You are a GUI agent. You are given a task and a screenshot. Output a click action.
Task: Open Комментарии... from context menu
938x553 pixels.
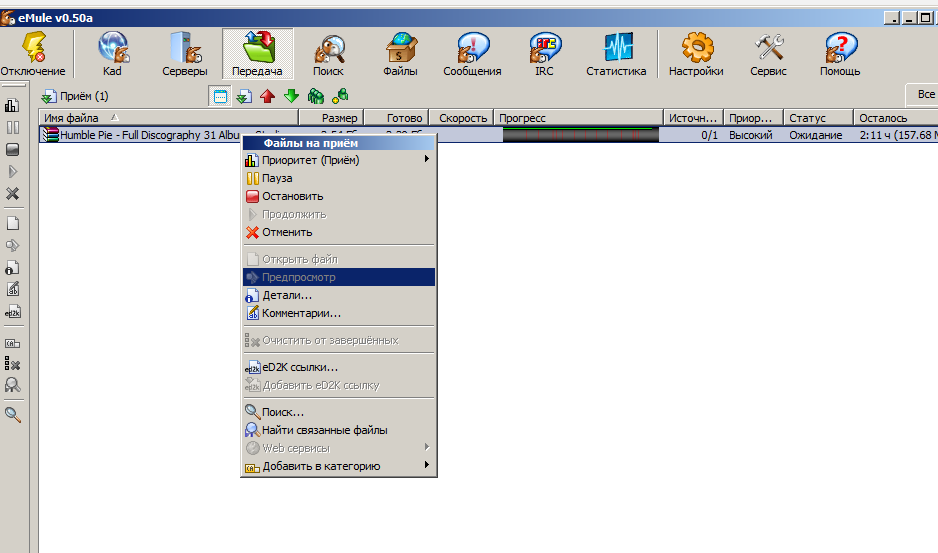(x=339, y=312)
